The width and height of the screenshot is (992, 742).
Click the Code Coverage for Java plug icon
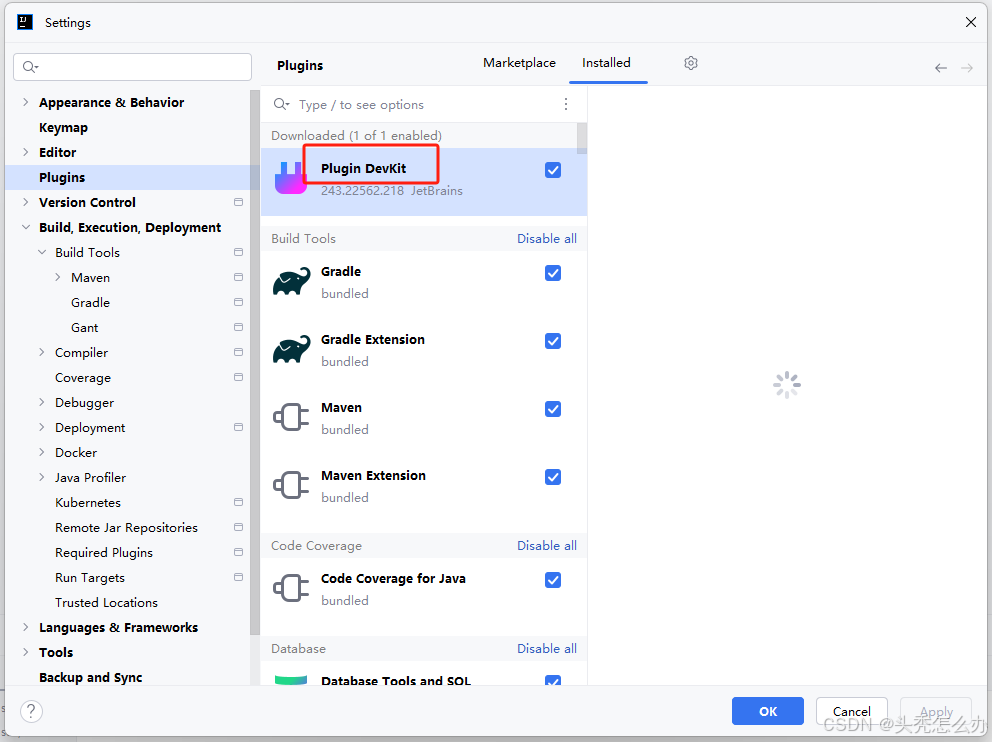point(291,588)
